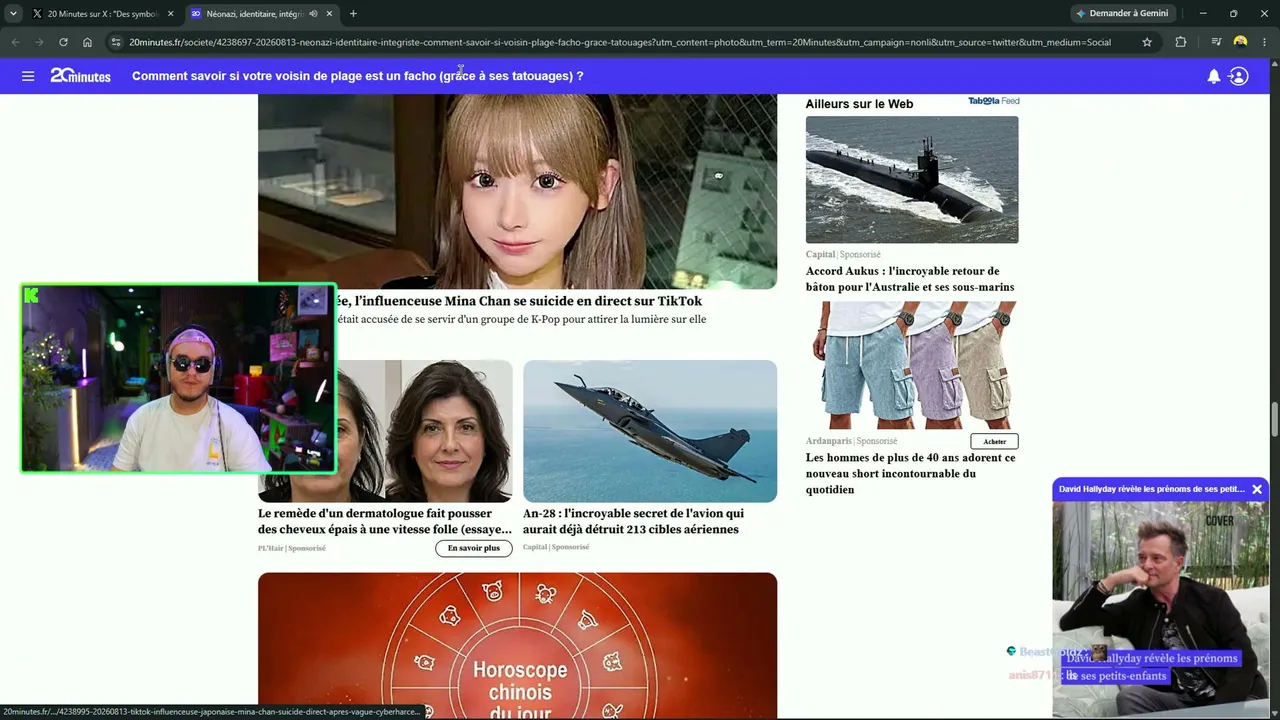
Task: Click the 'Capital | Sponsorisé' label under submarine
Action: pyautogui.click(x=843, y=255)
